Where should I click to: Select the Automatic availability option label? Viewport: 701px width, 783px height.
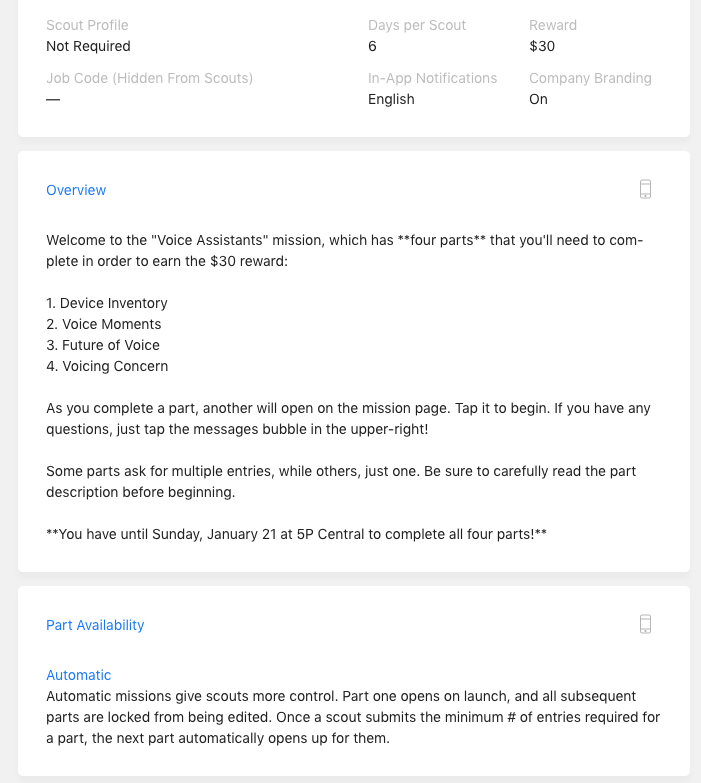(79, 675)
